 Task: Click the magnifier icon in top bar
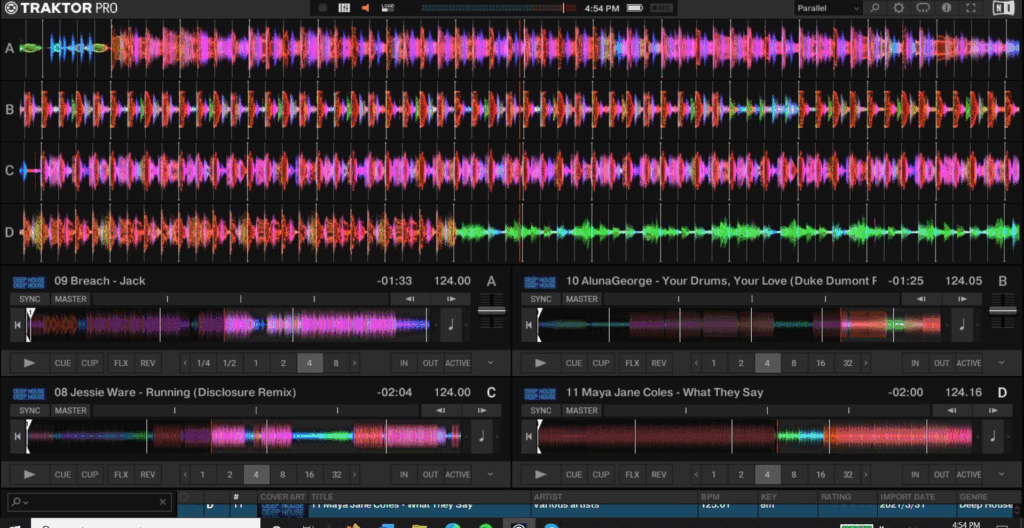(875, 8)
